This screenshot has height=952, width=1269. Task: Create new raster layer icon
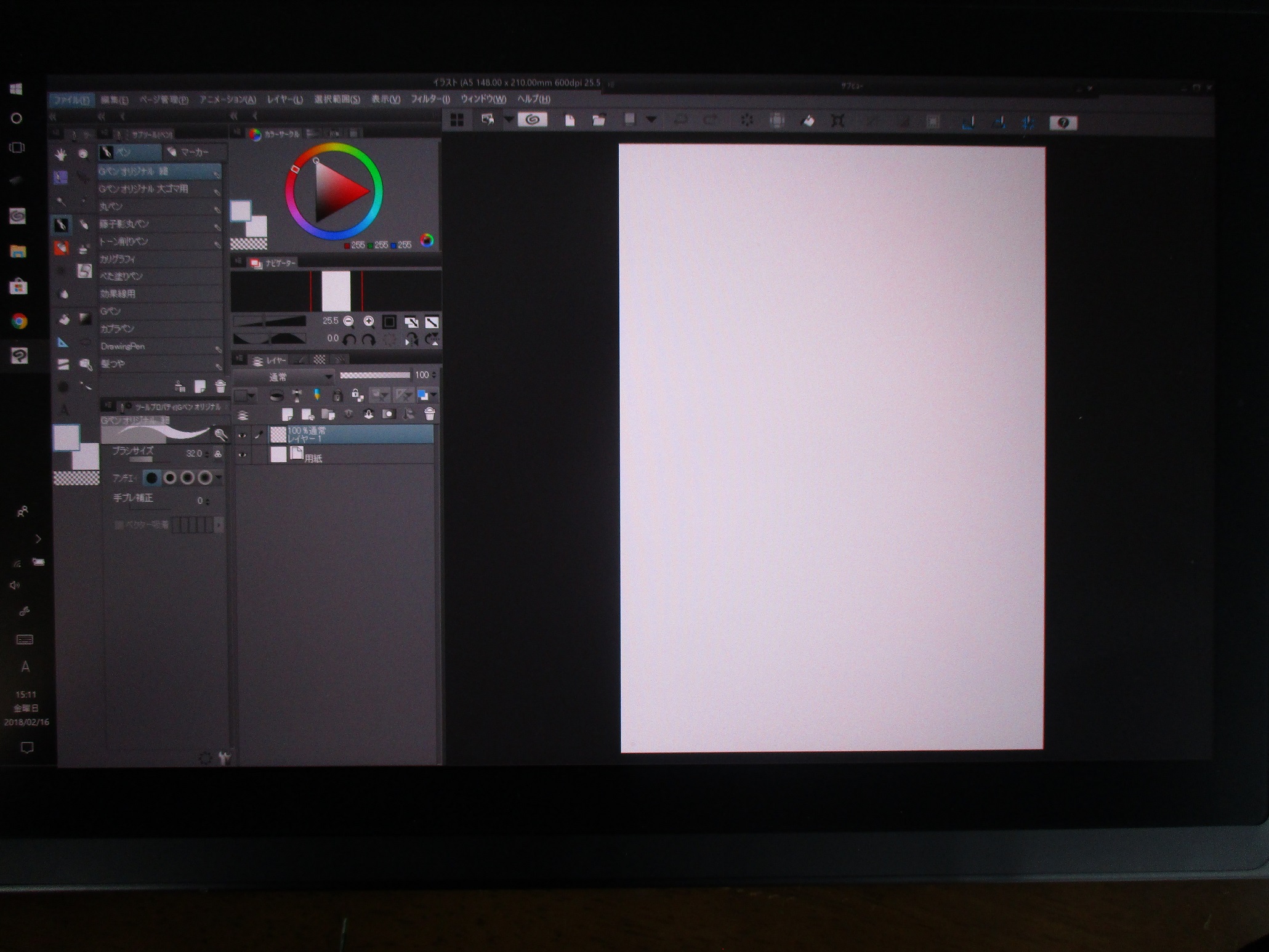coord(287,414)
